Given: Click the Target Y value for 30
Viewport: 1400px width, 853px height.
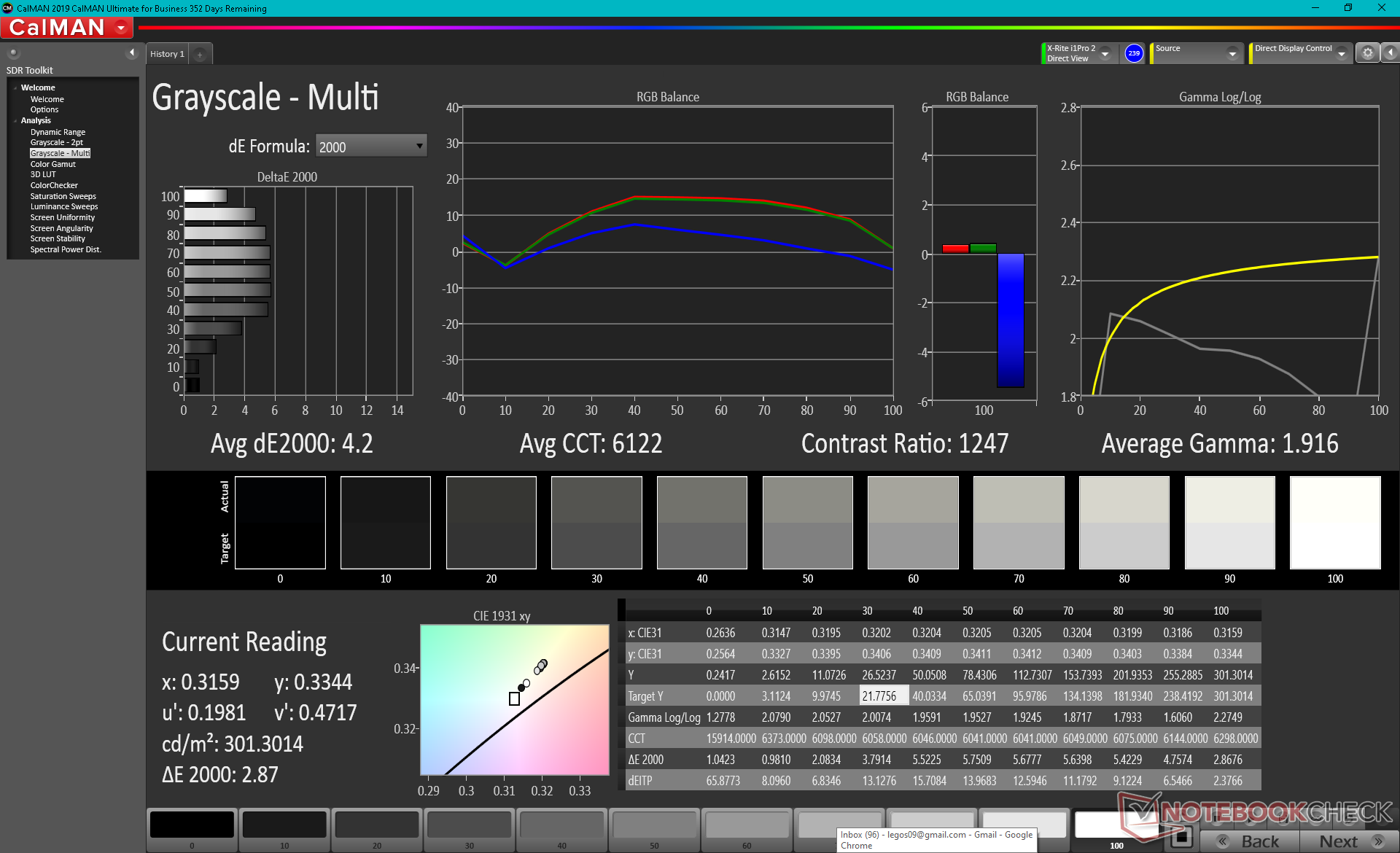Looking at the screenshot, I should point(883,696).
